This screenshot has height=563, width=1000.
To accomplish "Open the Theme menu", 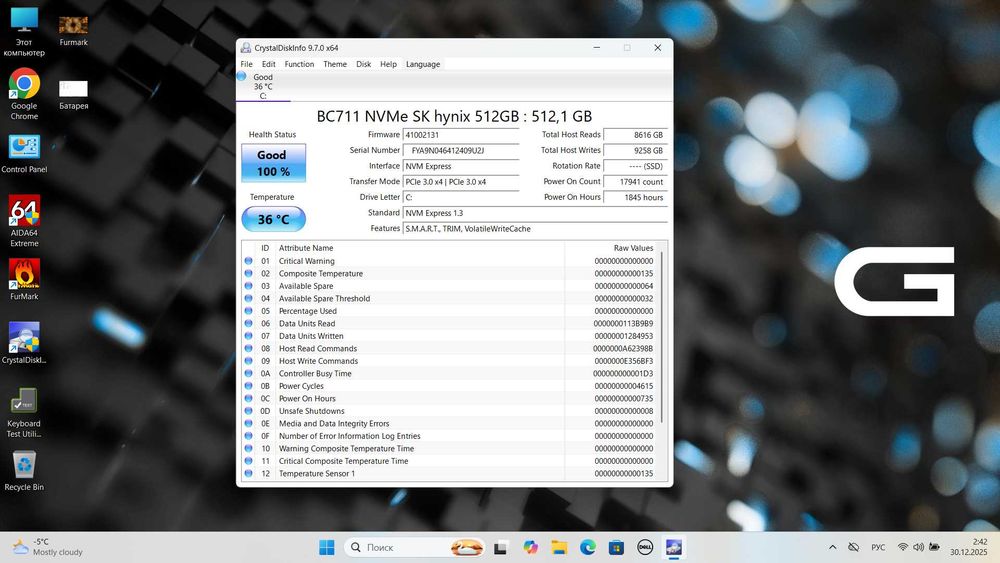I will point(335,64).
